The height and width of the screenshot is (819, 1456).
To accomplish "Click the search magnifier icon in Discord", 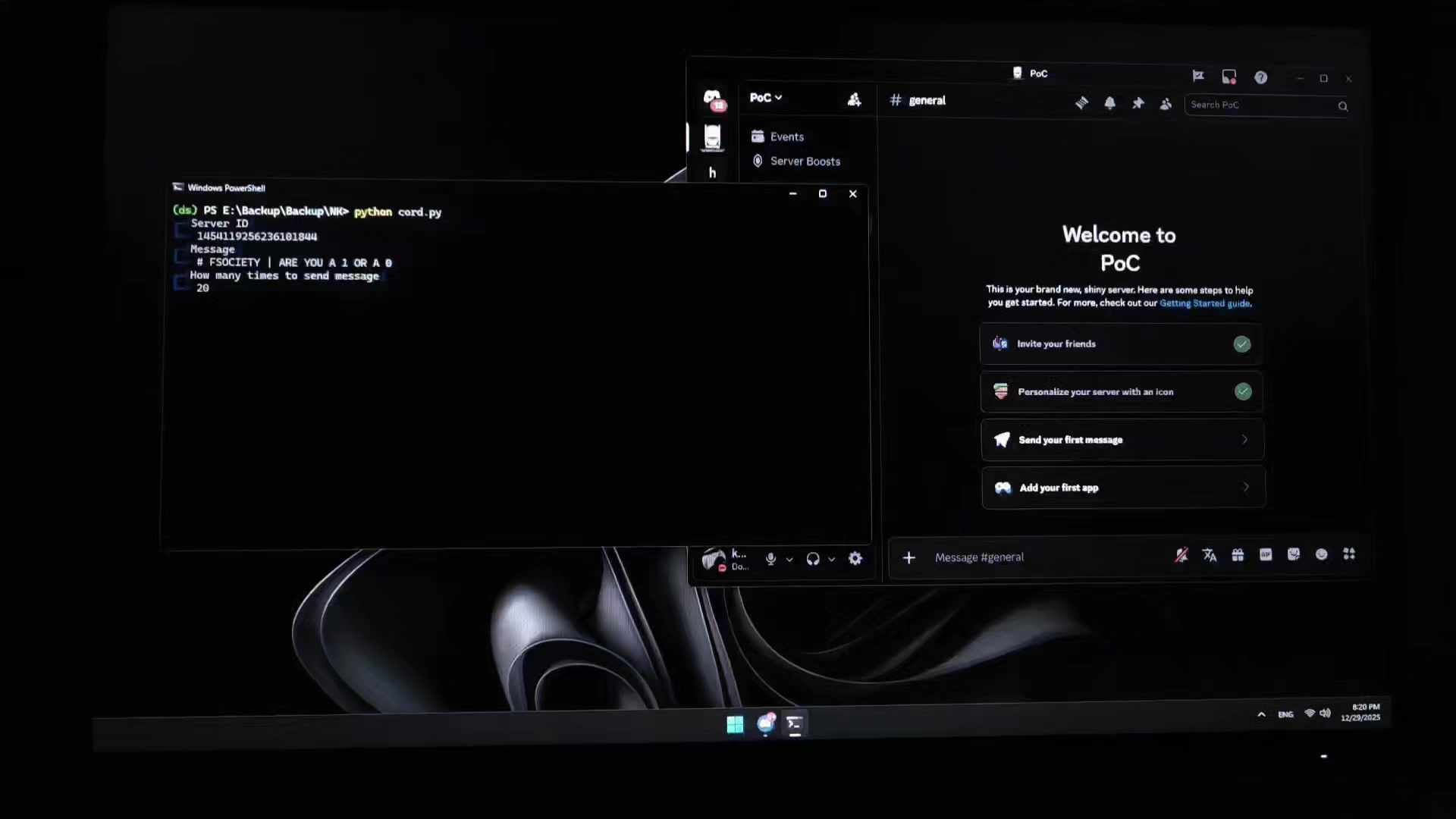I will (1342, 106).
